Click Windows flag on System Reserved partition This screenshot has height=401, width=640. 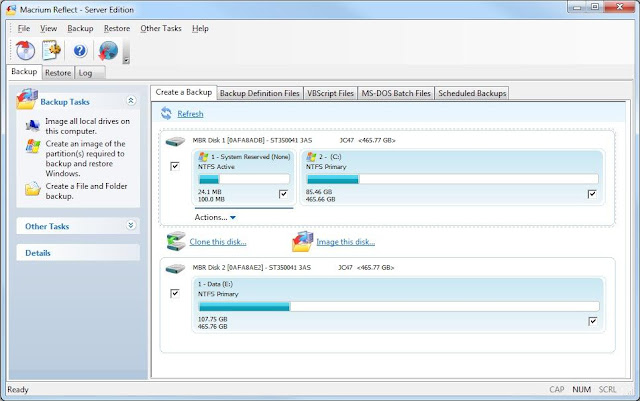click(203, 157)
